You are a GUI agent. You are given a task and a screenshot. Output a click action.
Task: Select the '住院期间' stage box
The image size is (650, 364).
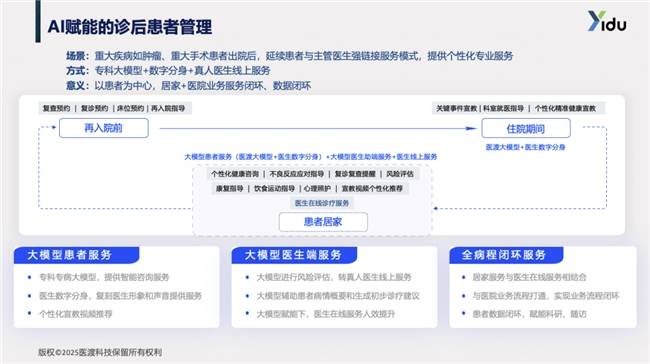point(526,129)
